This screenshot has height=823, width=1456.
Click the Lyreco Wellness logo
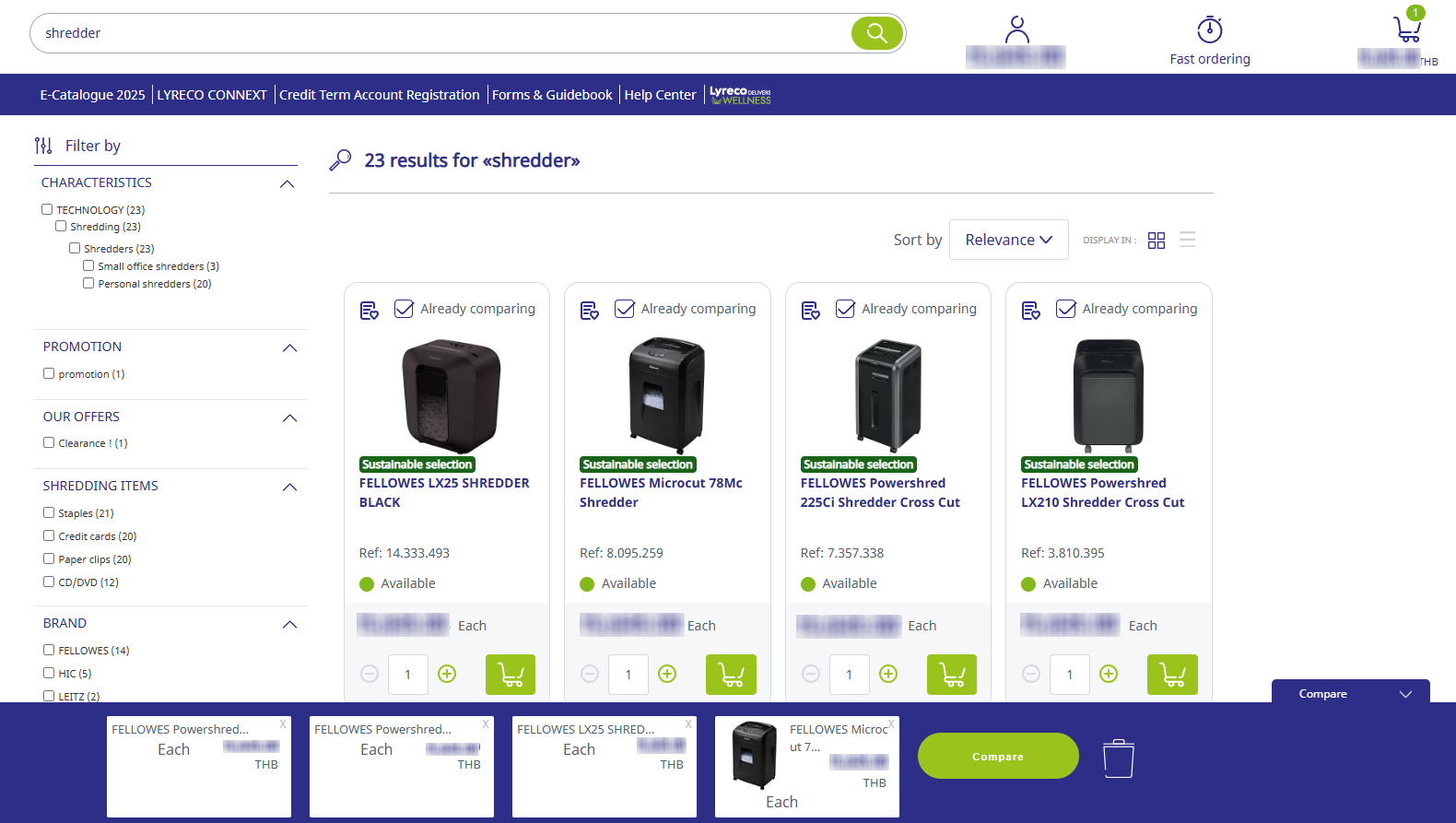740,95
